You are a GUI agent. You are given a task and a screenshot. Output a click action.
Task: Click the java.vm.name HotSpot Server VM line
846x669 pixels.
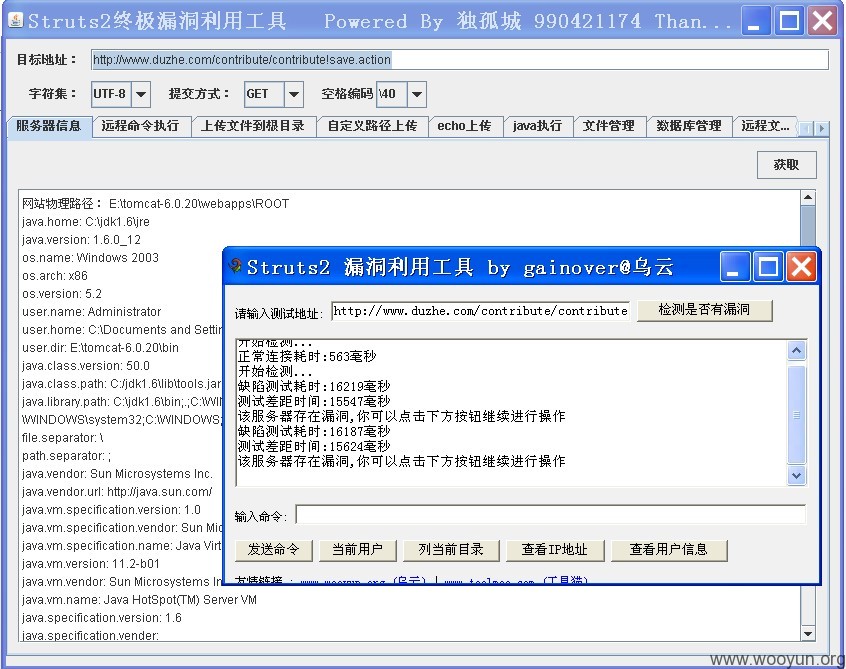click(139, 600)
